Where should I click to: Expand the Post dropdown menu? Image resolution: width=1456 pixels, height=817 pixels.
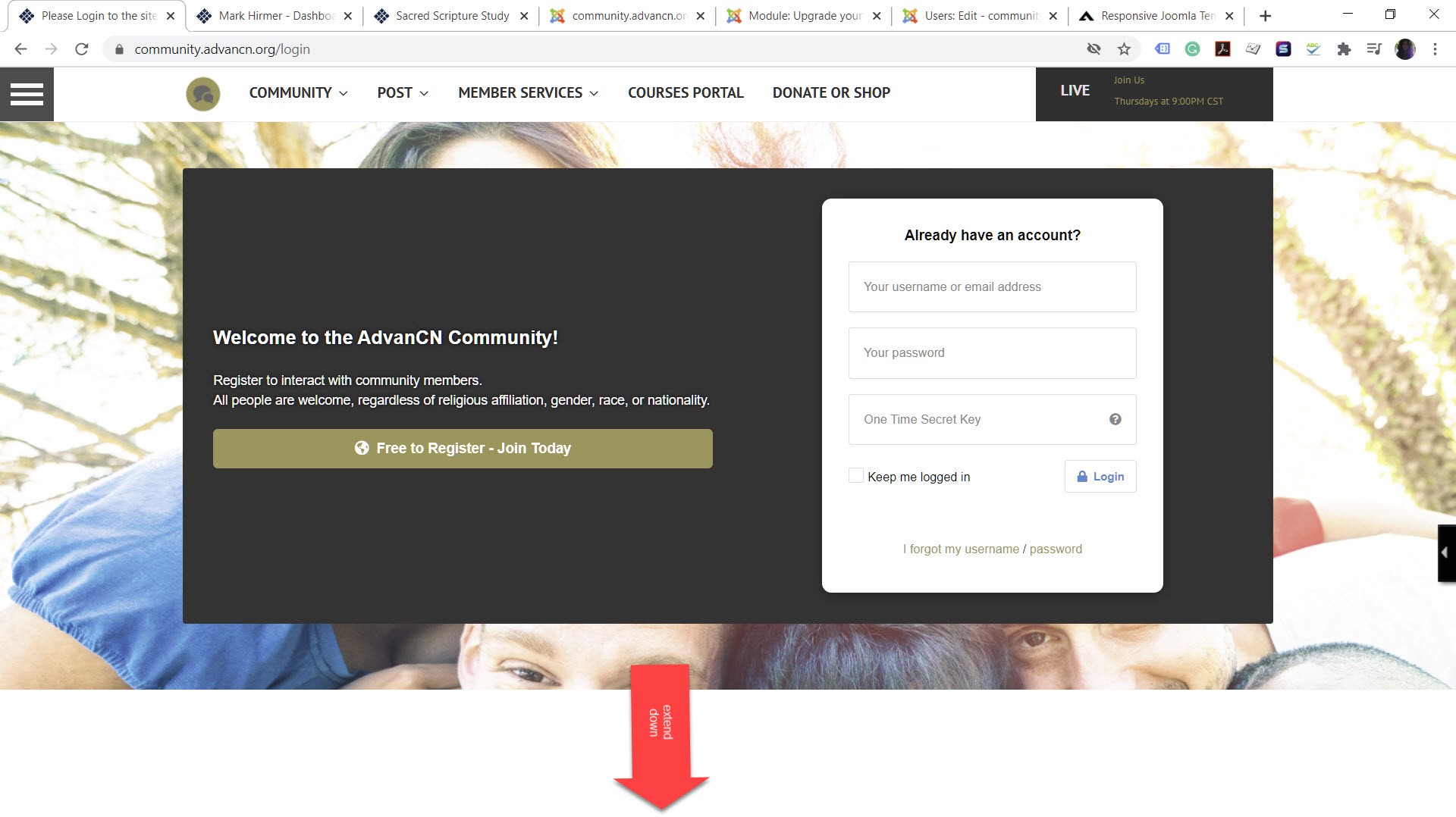[x=403, y=92]
